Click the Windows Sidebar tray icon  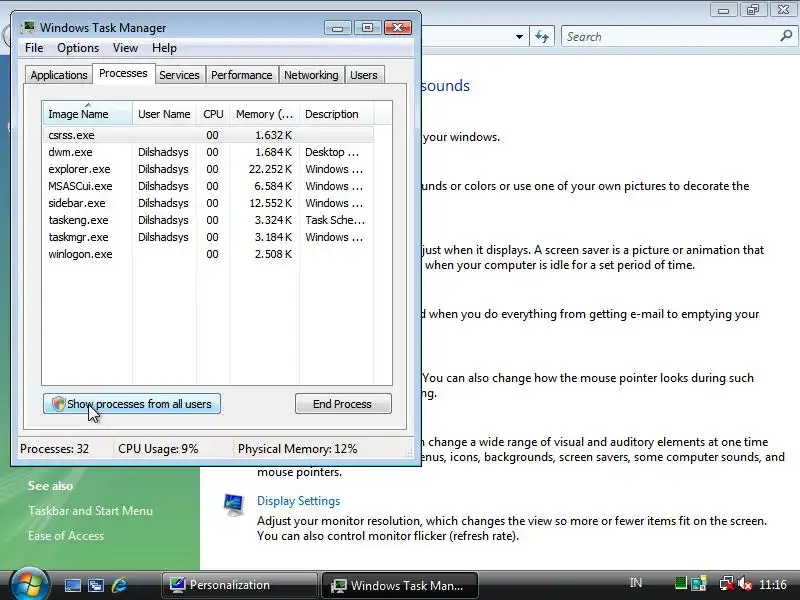(x=699, y=583)
